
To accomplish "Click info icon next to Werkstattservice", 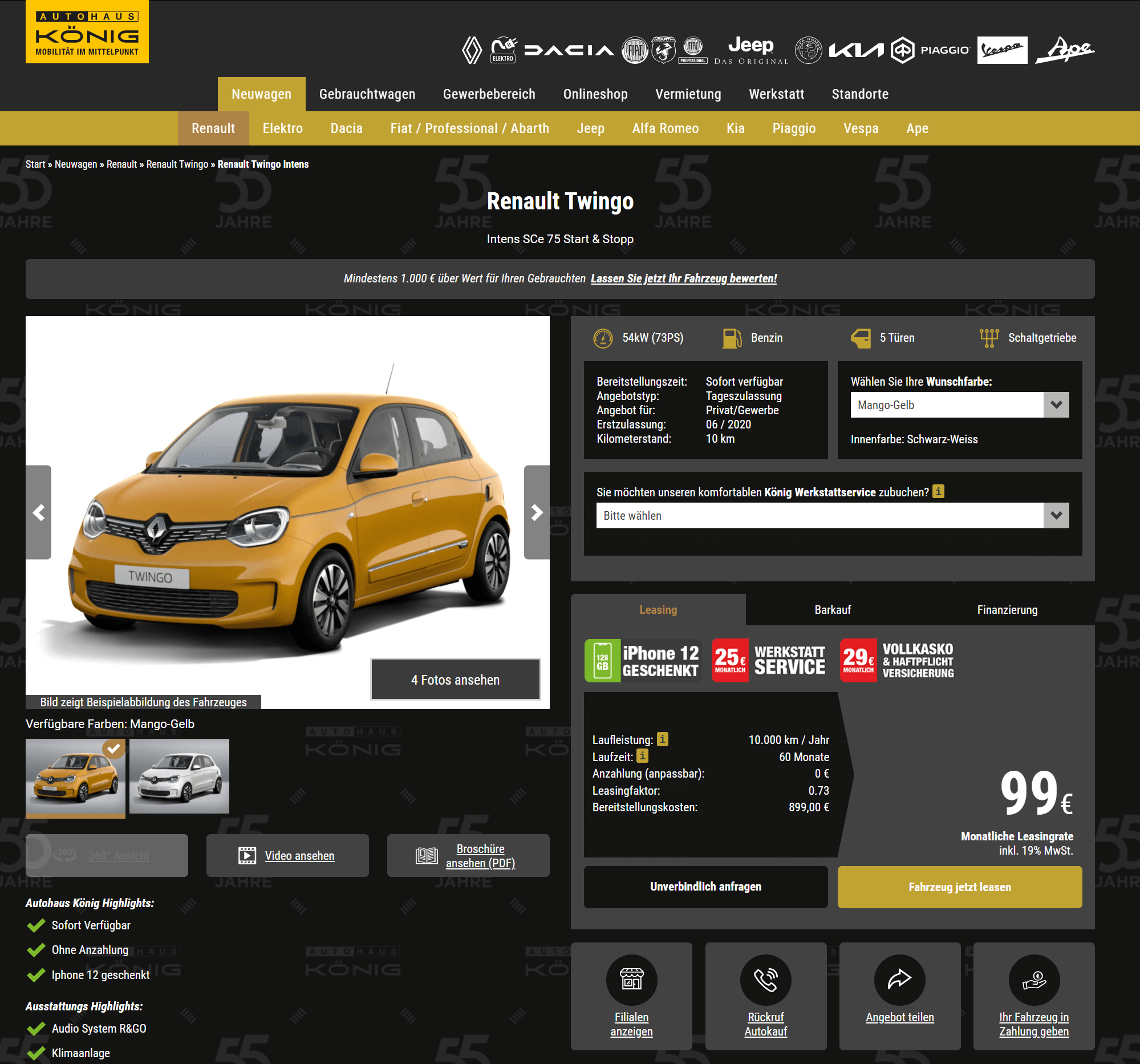I will [938, 492].
